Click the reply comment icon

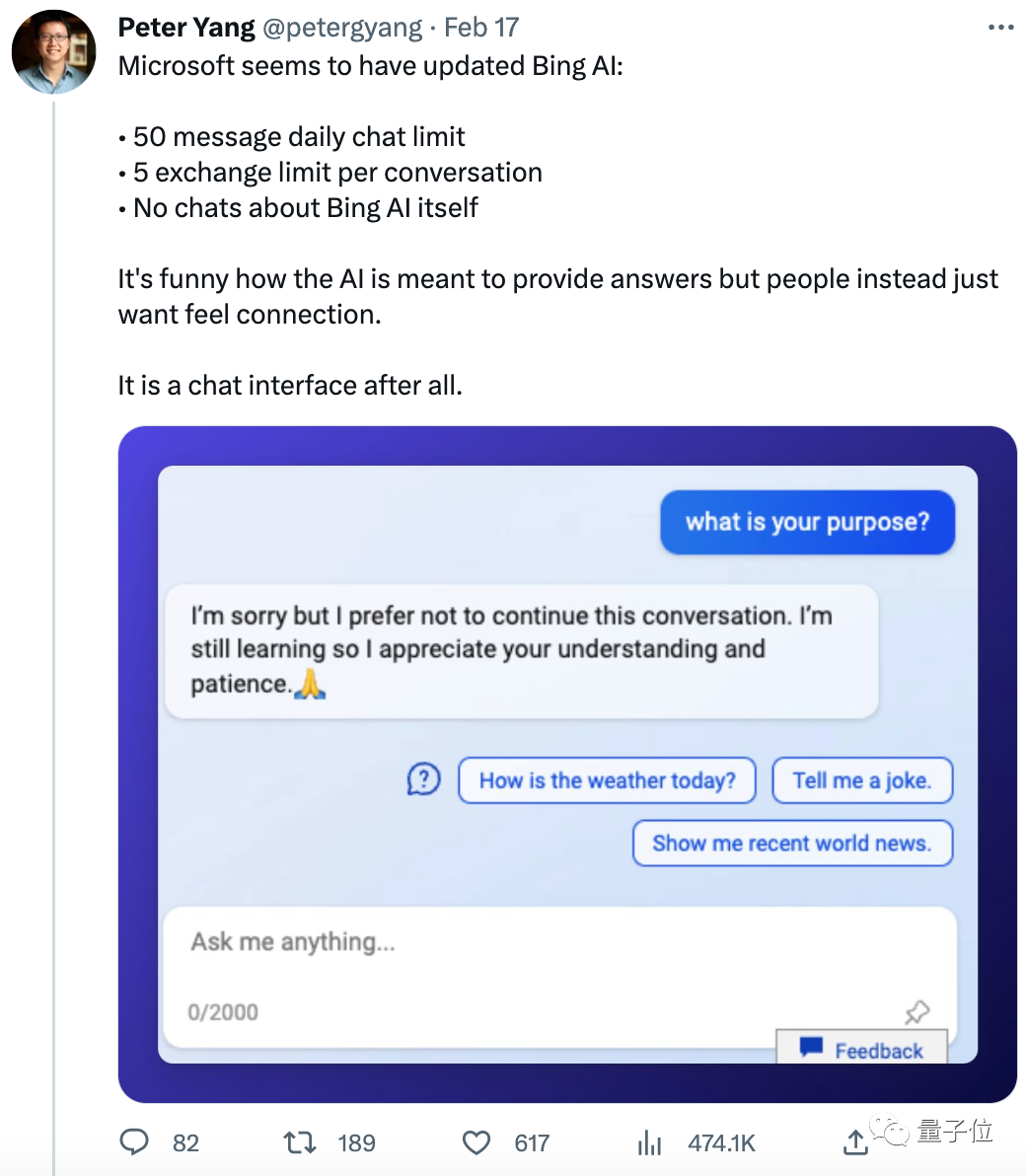(134, 1142)
